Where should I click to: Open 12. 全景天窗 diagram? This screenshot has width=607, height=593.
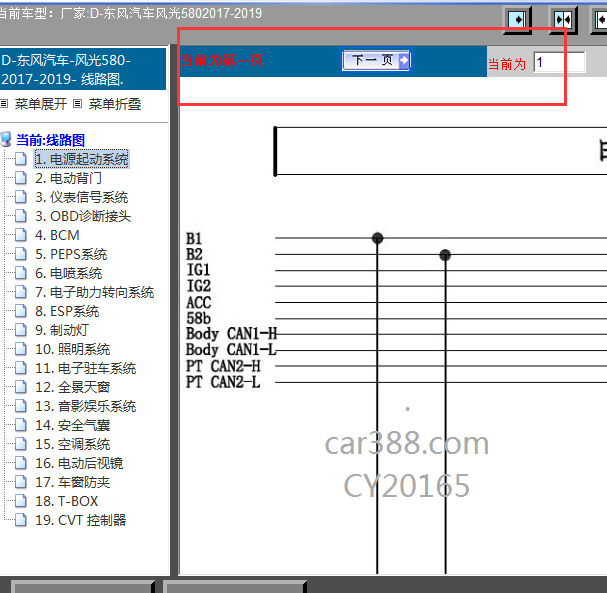[73, 387]
